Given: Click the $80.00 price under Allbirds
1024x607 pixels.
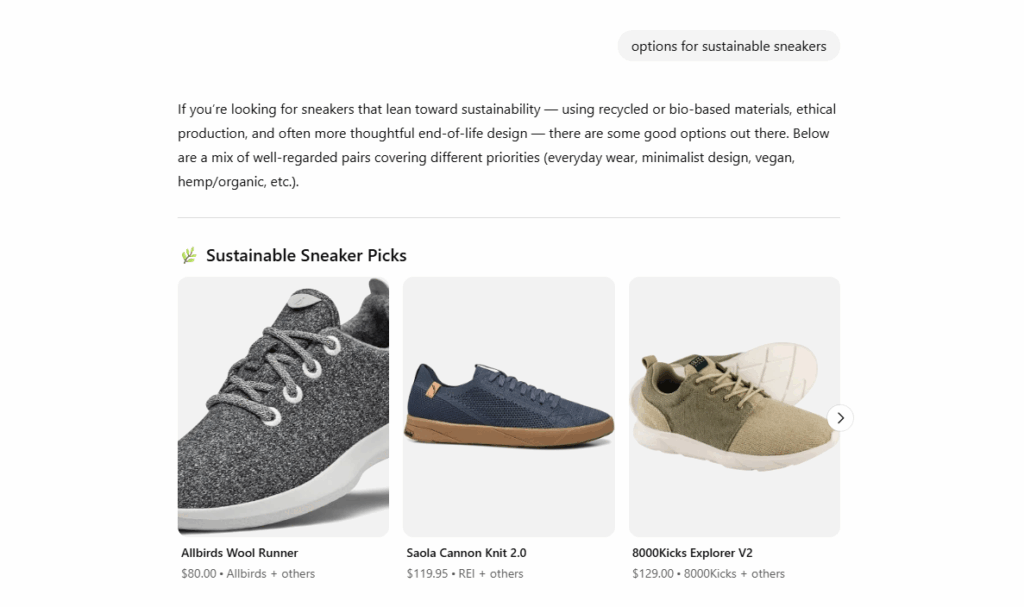Looking at the screenshot, I should coord(200,574).
